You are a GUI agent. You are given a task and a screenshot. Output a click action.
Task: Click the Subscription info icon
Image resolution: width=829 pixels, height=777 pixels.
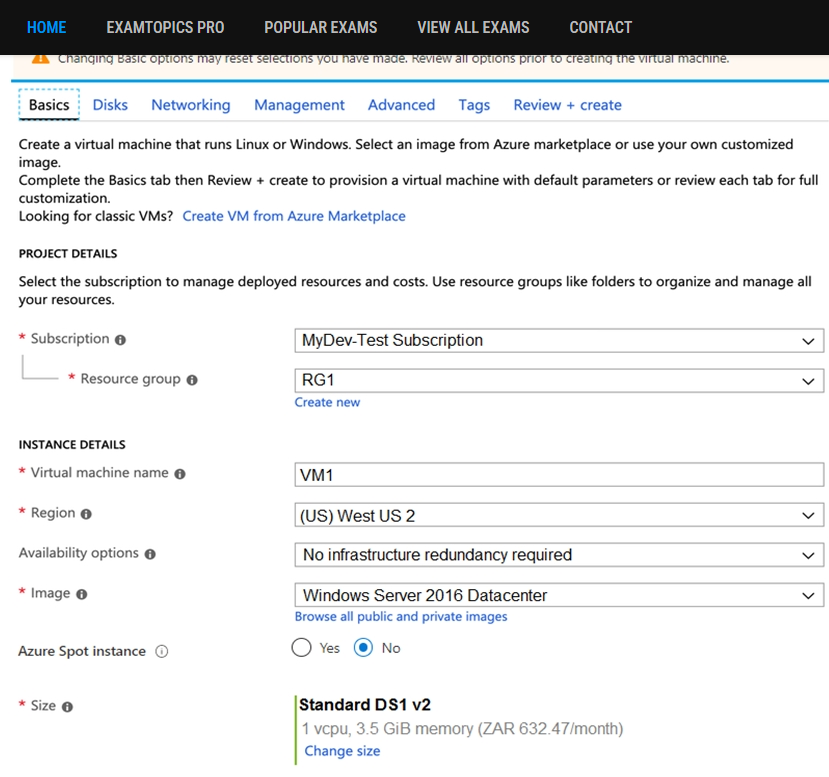coord(121,340)
